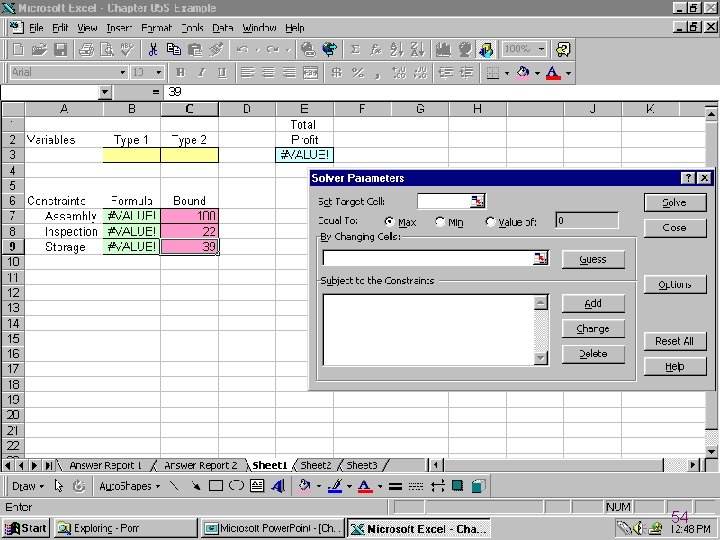Run the Spelling check icon

[127, 50]
